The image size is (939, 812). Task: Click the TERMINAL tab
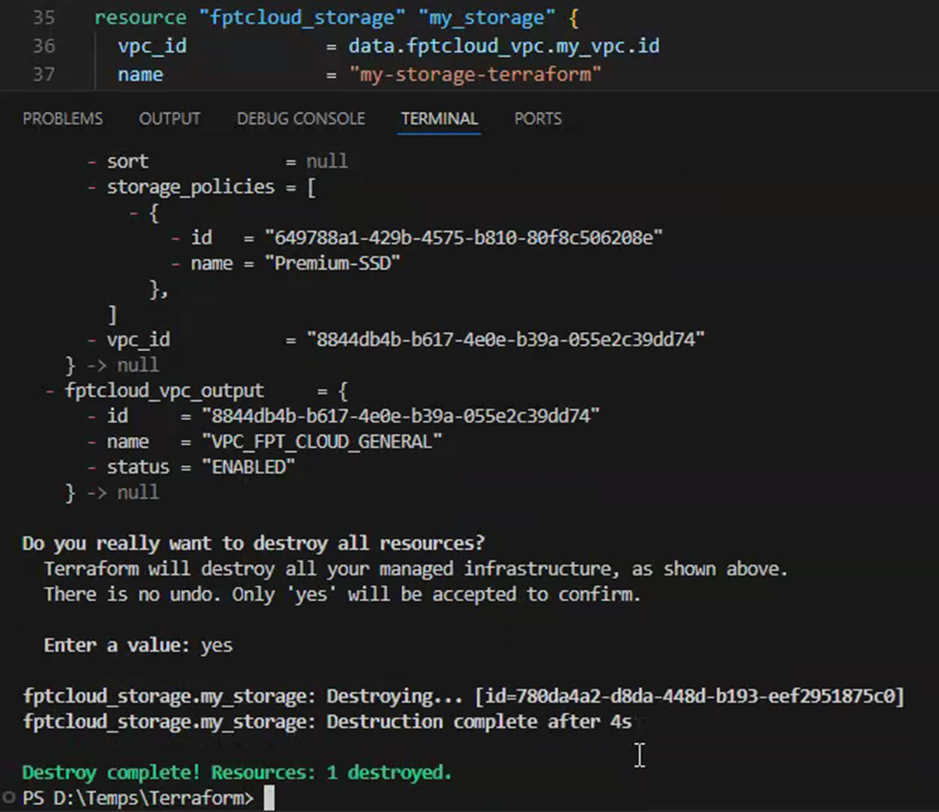[439, 118]
